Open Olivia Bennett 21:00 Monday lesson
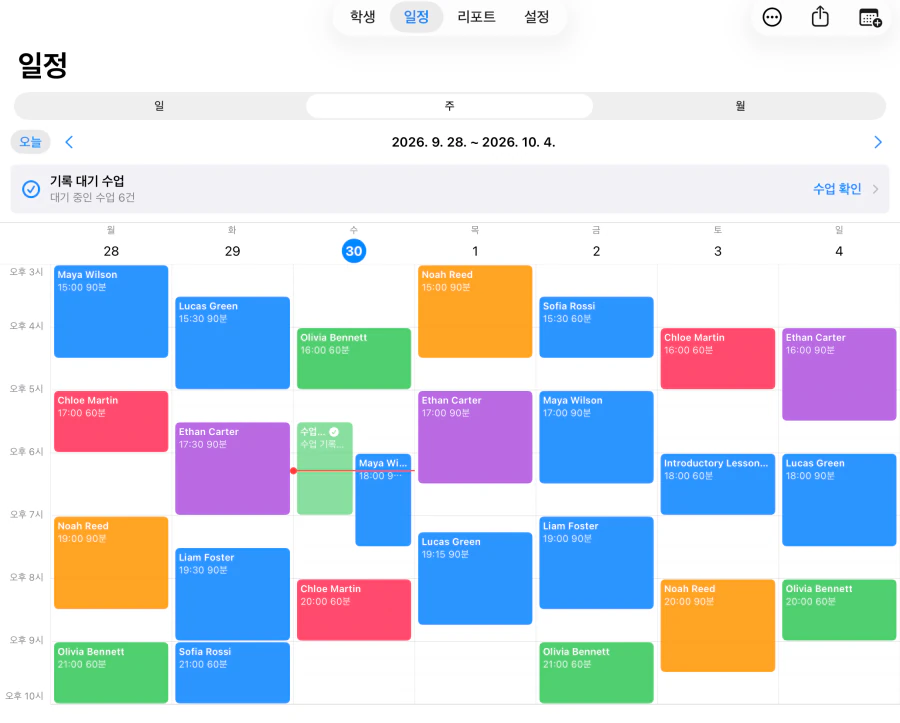900x723 pixels. click(x=111, y=673)
